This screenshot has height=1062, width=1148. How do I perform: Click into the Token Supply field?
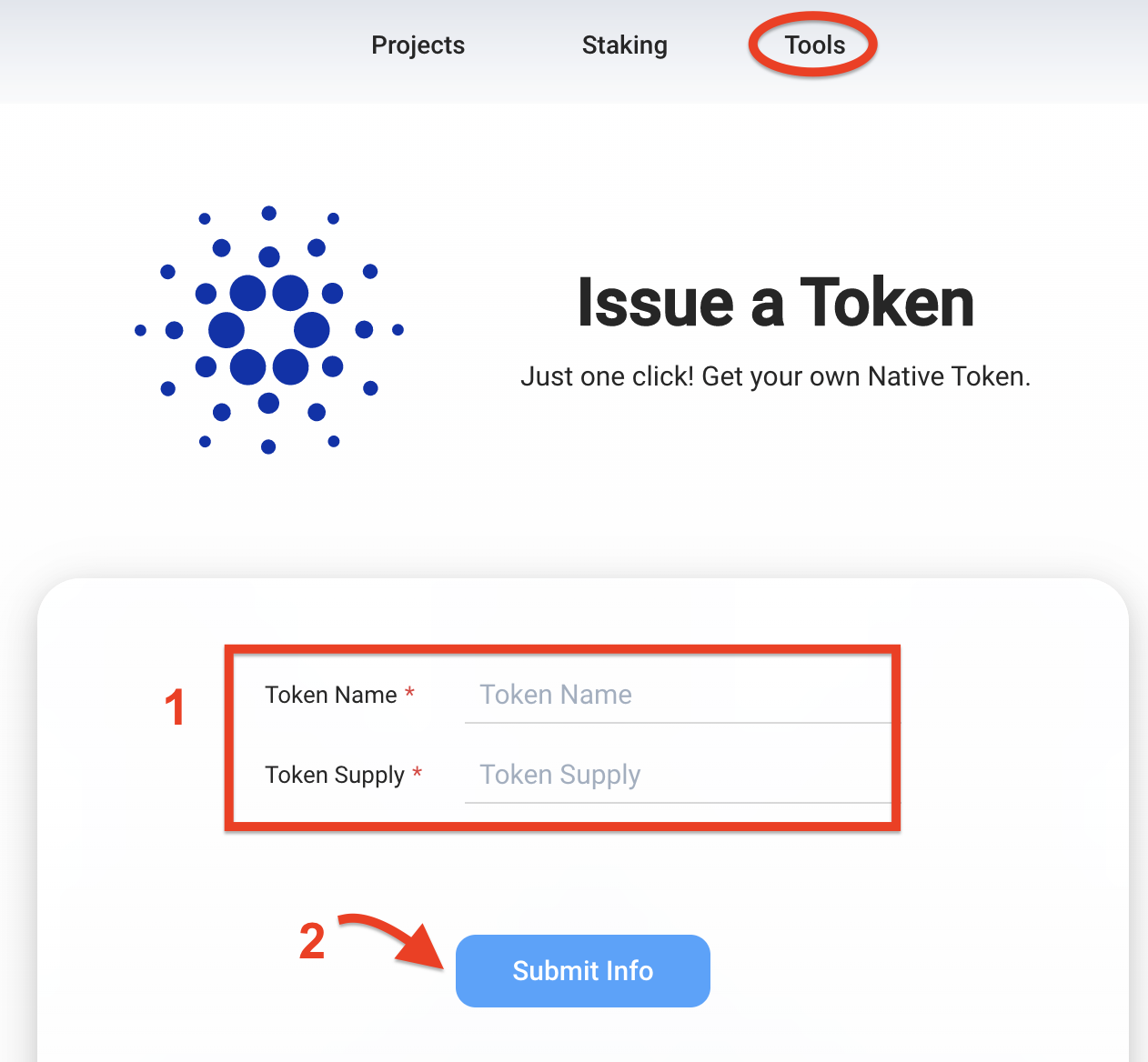677,775
